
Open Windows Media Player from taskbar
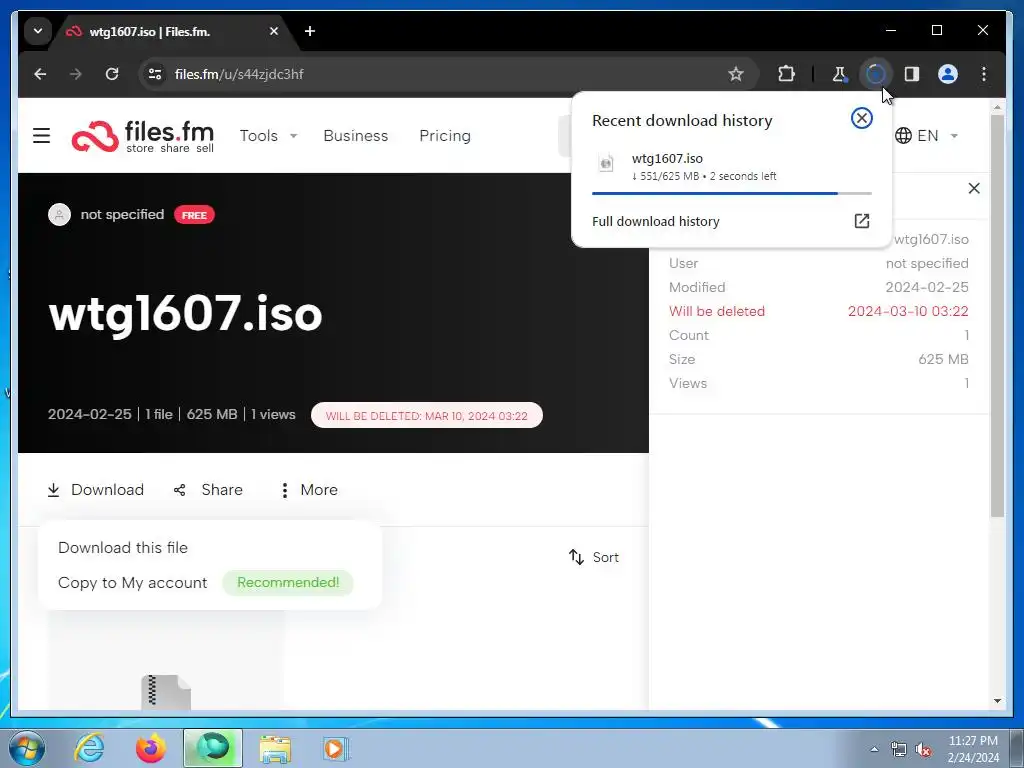[x=336, y=748]
